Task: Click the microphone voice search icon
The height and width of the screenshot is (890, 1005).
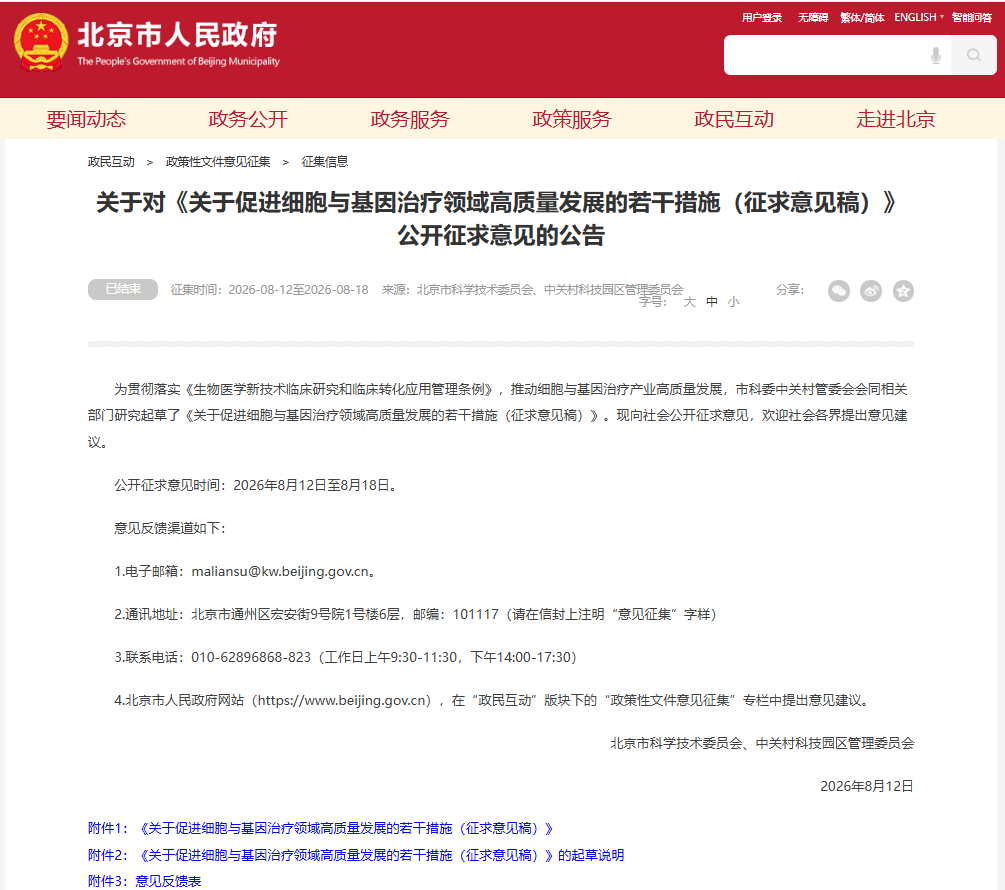Action: (936, 56)
